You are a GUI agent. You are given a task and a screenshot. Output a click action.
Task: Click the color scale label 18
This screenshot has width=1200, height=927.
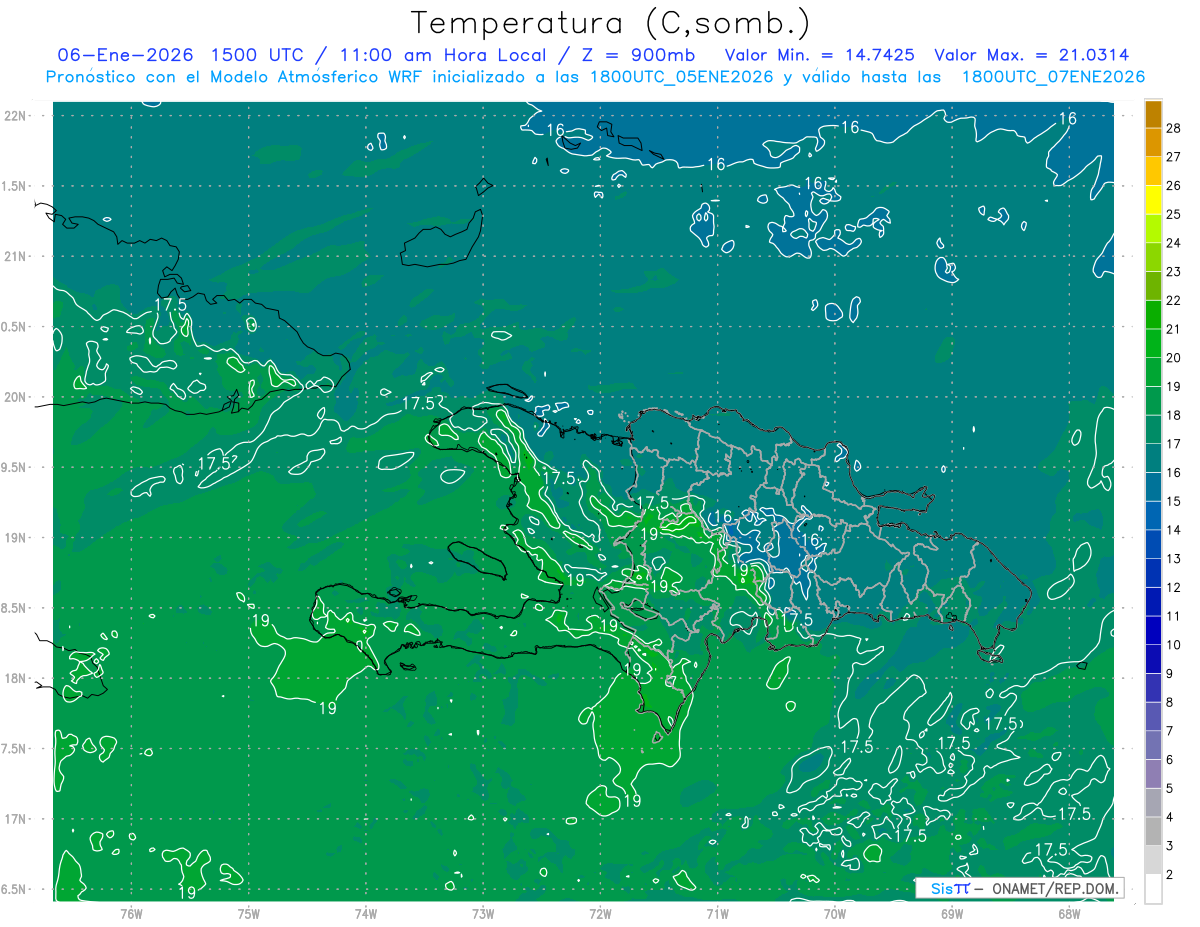[x=1174, y=415]
